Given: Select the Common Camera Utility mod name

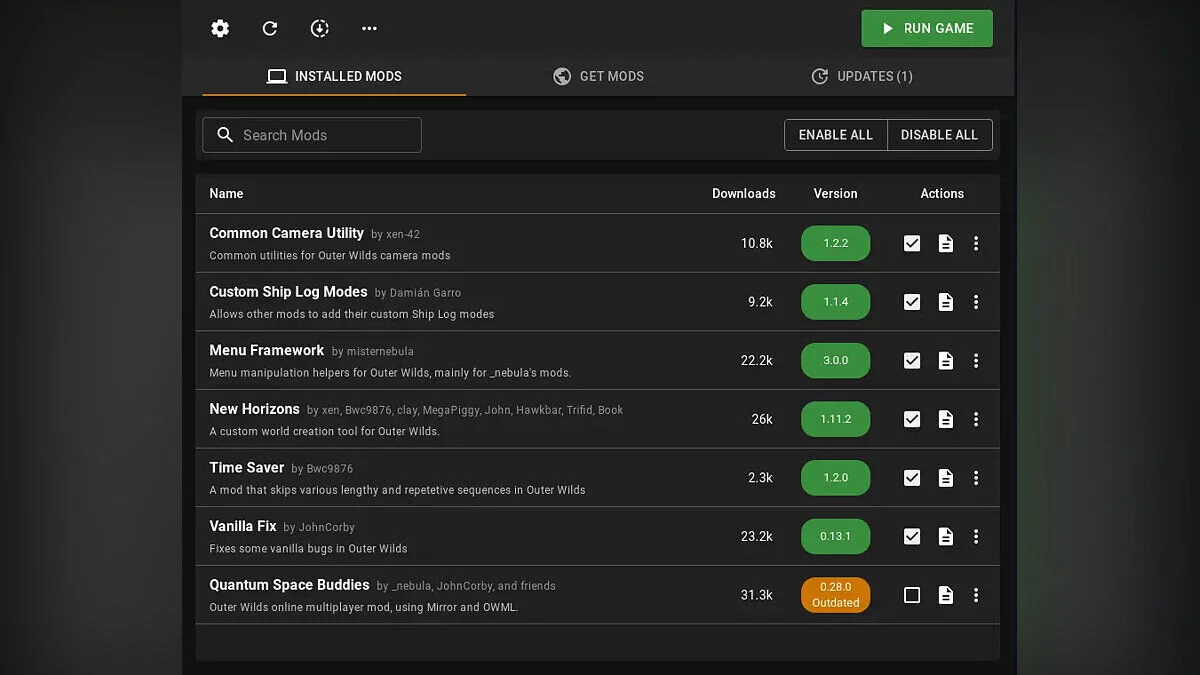Looking at the screenshot, I should click(x=286, y=233).
